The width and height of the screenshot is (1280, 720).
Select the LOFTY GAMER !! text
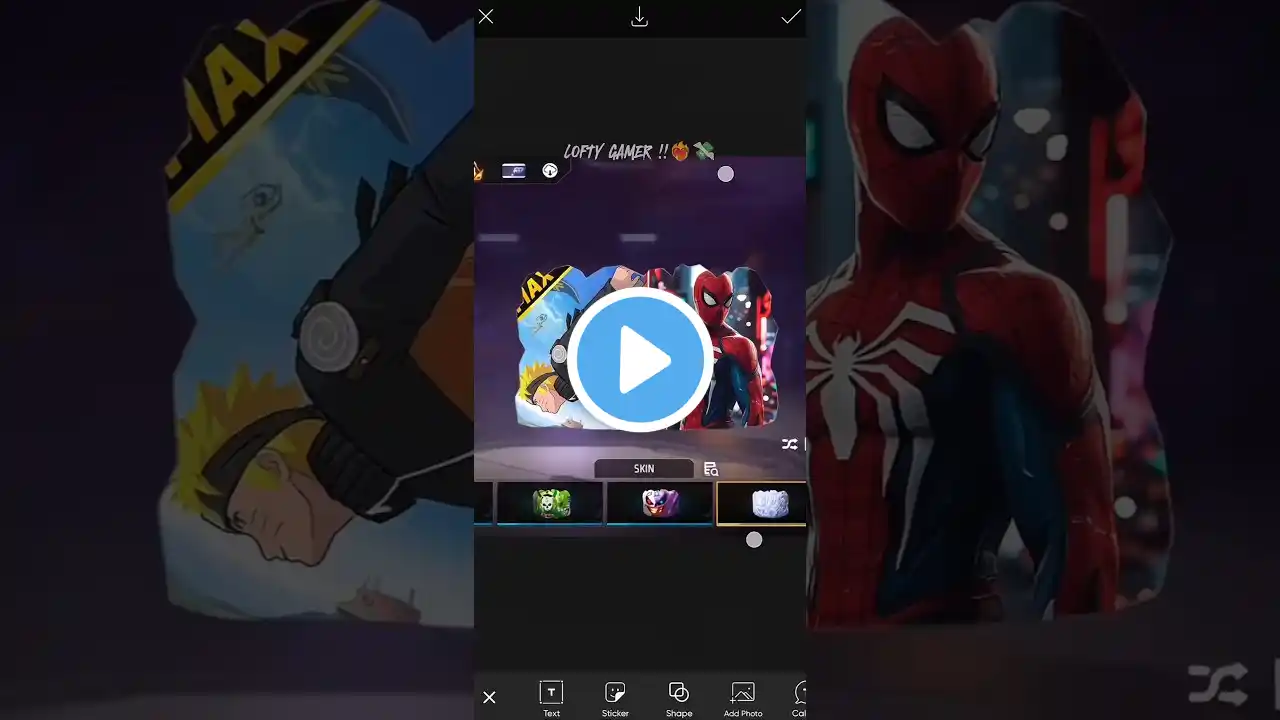639,152
